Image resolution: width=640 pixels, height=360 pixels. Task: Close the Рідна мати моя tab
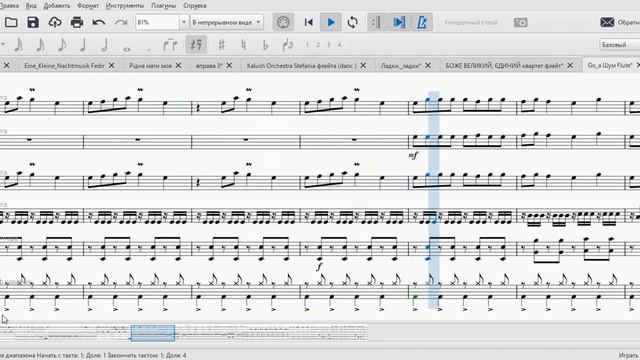click(x=178, y=65)
